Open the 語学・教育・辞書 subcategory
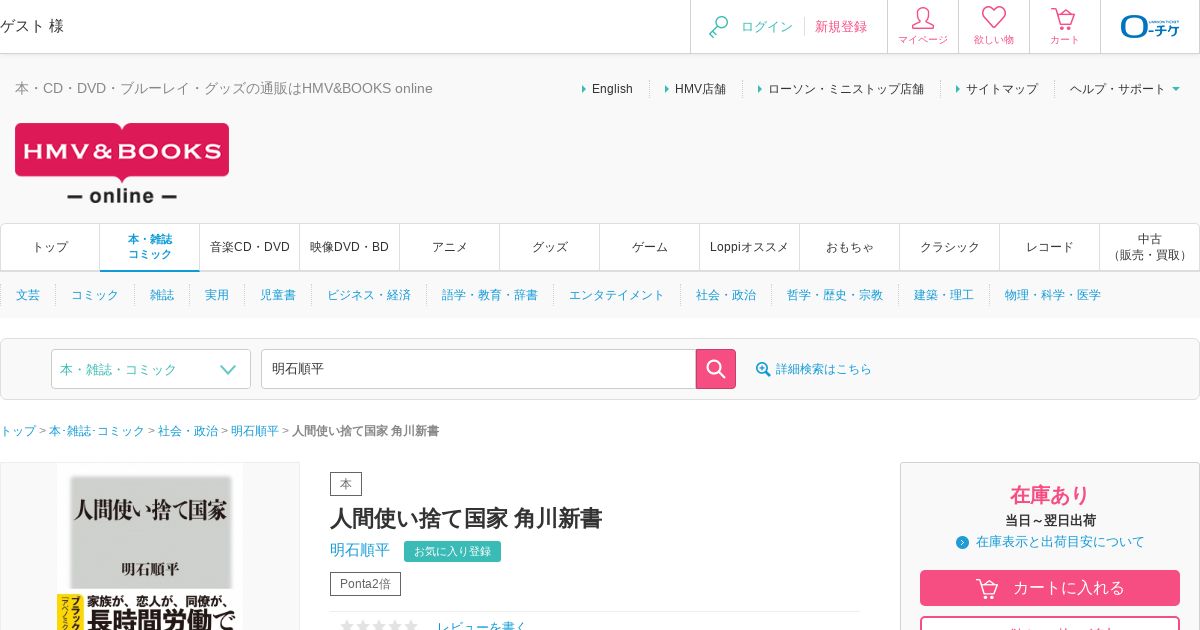 pos(490,295)
